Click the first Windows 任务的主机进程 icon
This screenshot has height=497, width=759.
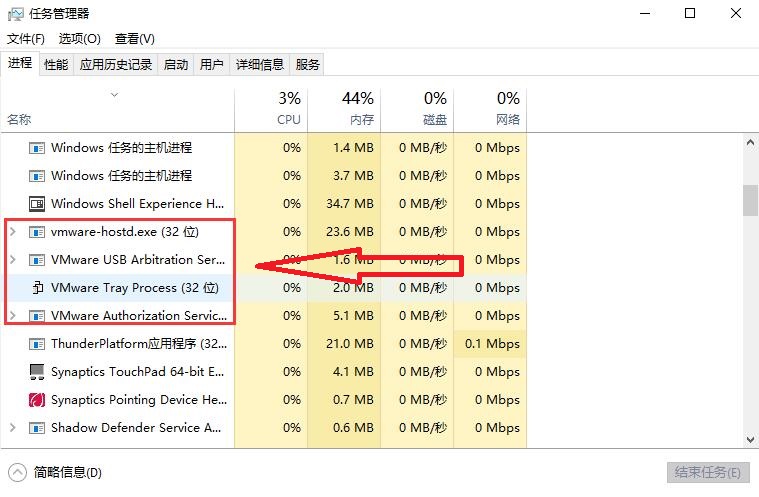37,148
